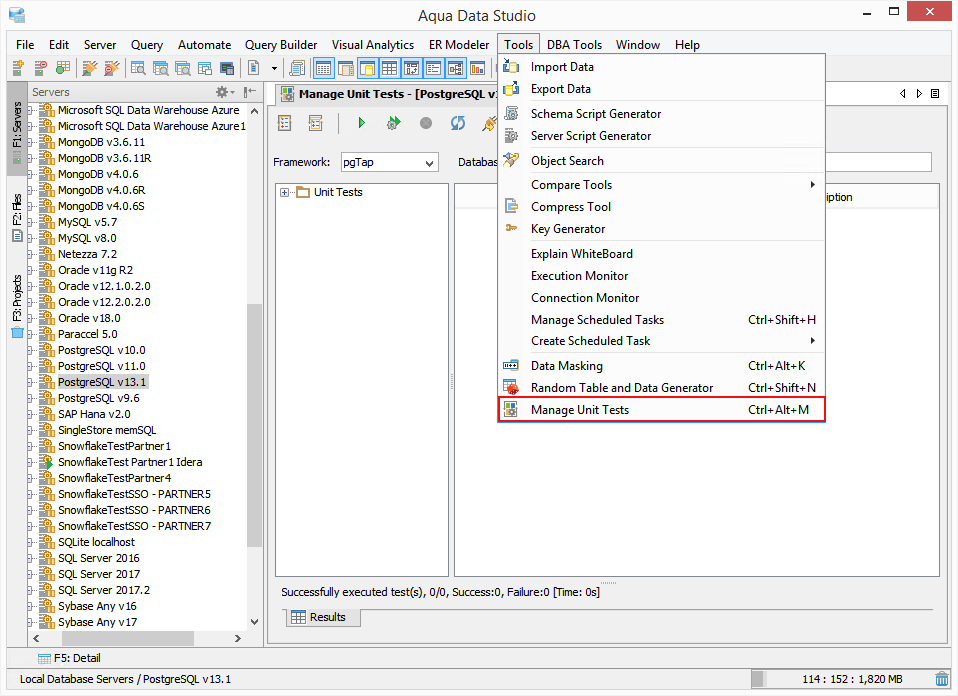
Task: Run tests with the green play button
Action: tap(362, 123)
